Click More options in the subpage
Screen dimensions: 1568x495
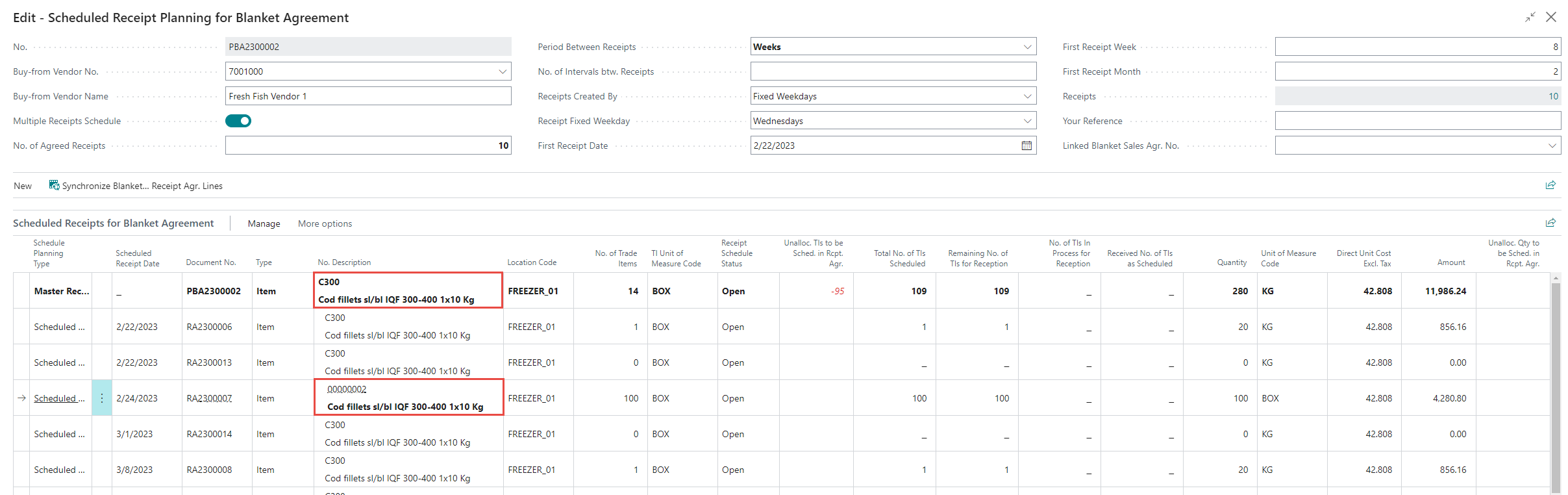(325, 223)
